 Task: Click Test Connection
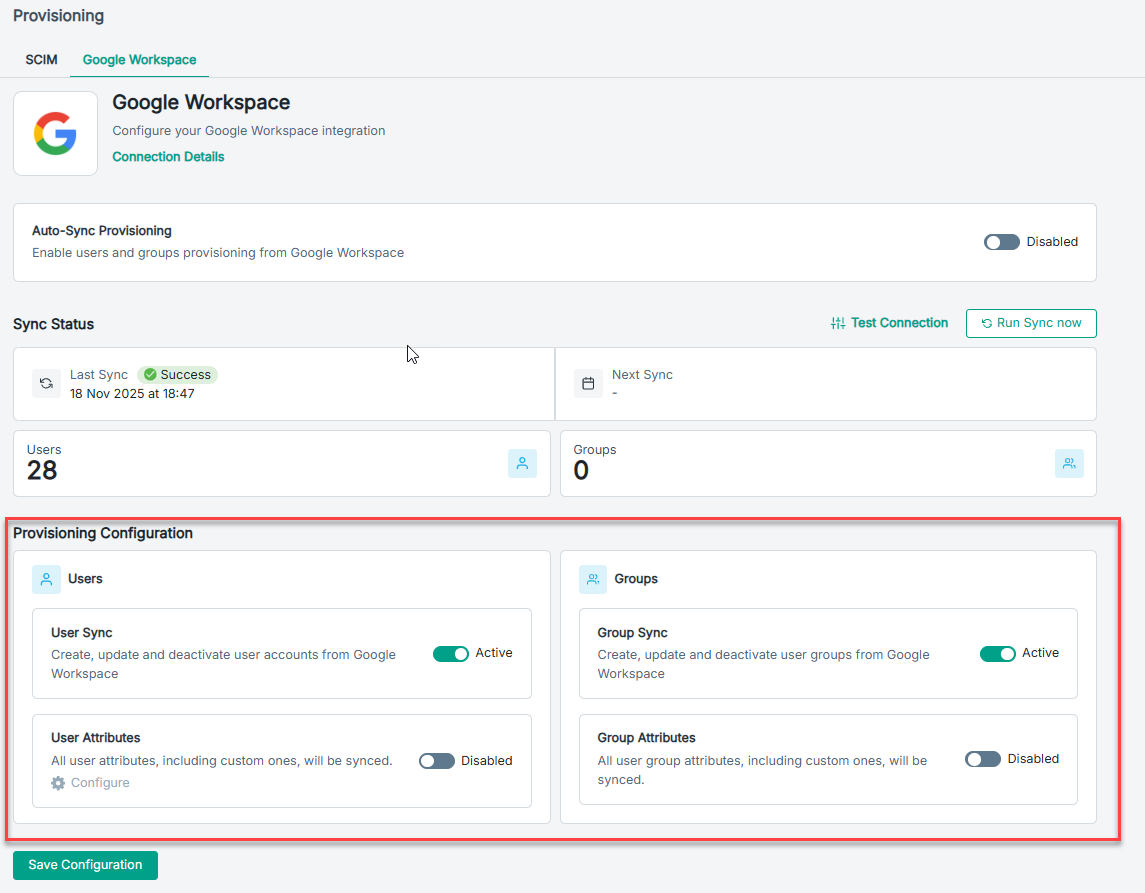tap(889, 323)
